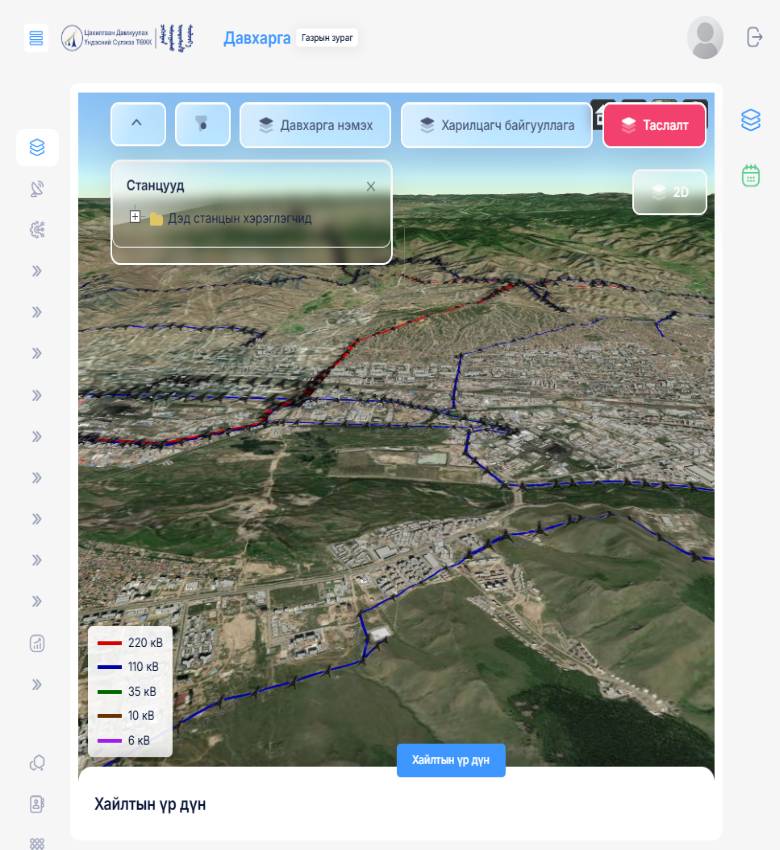Click the Харилцагч байгууллага button

click(497, 125)
